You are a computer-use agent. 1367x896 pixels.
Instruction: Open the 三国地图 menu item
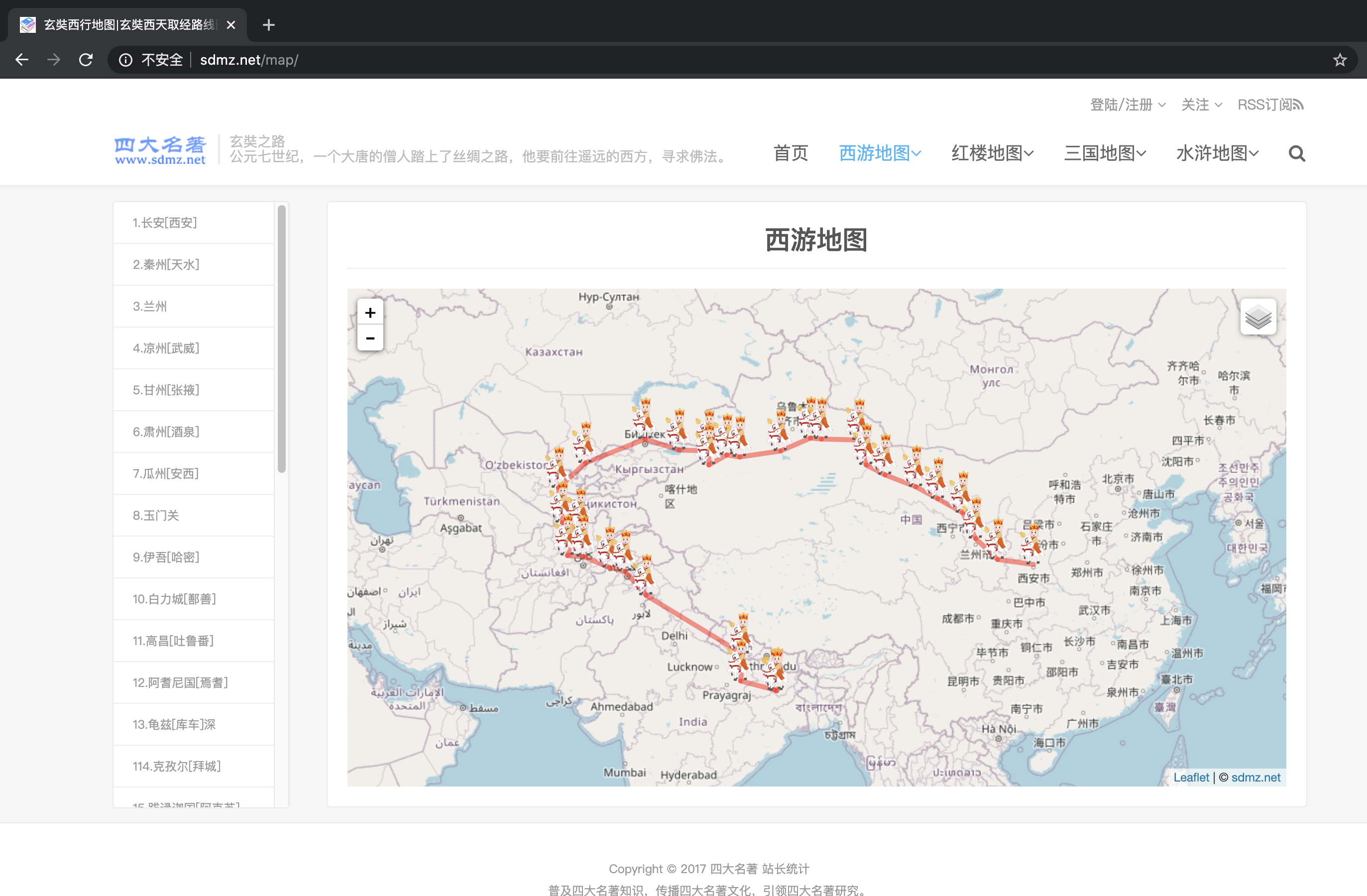coord(1105,153)
